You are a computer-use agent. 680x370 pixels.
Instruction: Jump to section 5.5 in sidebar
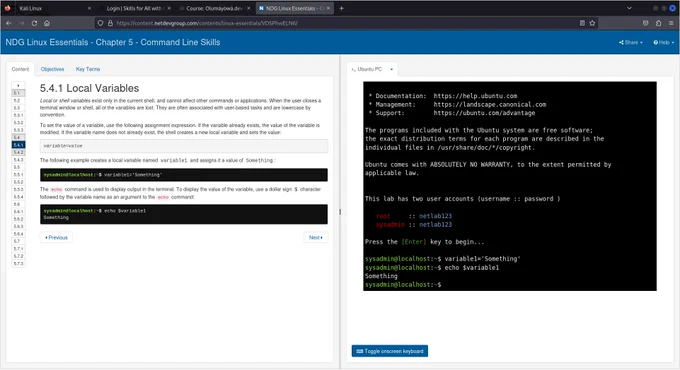pos(18,167)
